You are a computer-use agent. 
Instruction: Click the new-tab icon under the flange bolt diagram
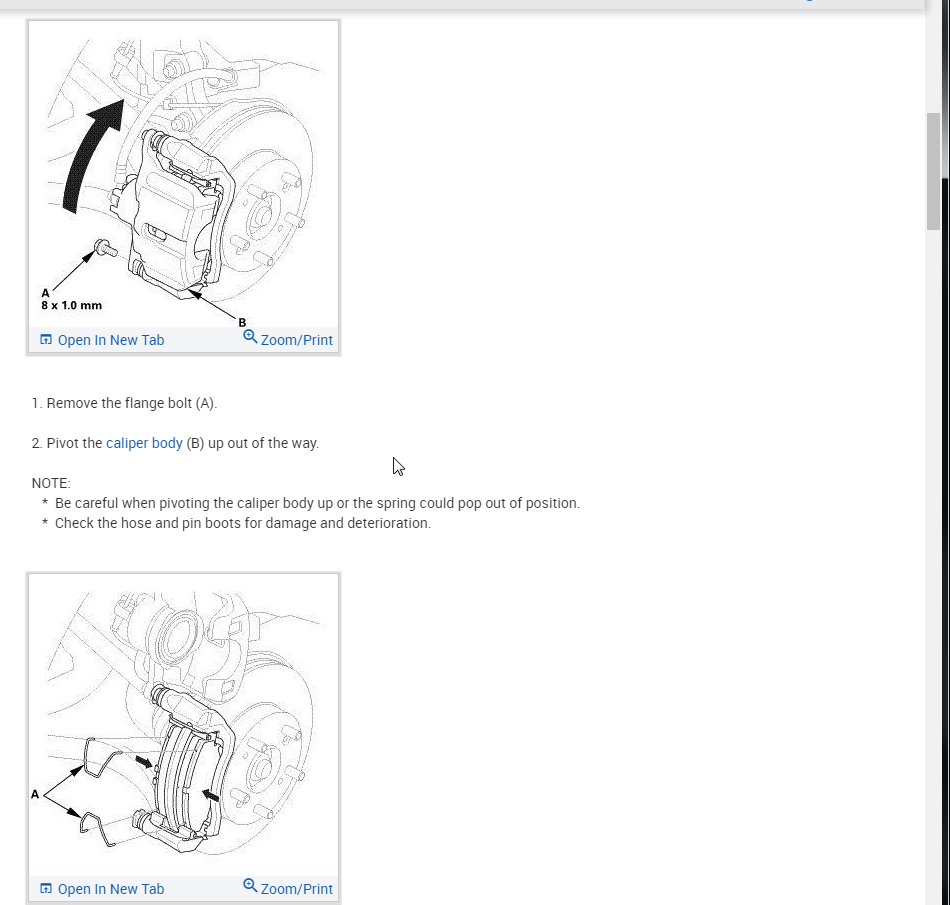46,339
